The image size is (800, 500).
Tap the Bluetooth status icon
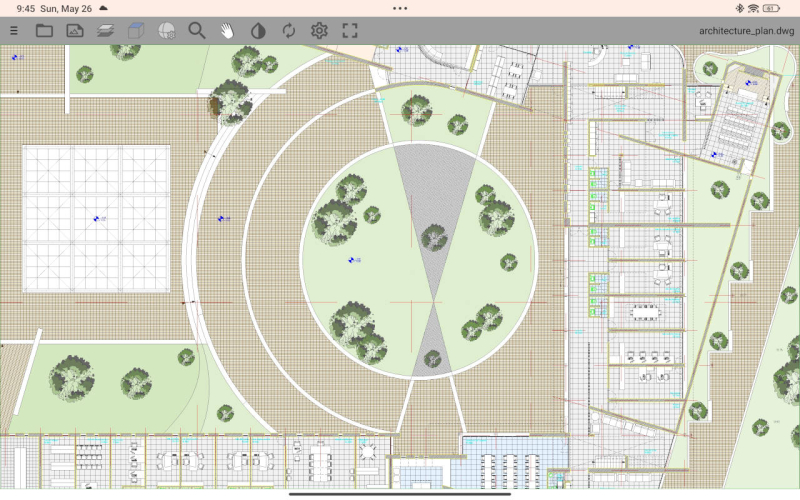click(x=740, y=8)
